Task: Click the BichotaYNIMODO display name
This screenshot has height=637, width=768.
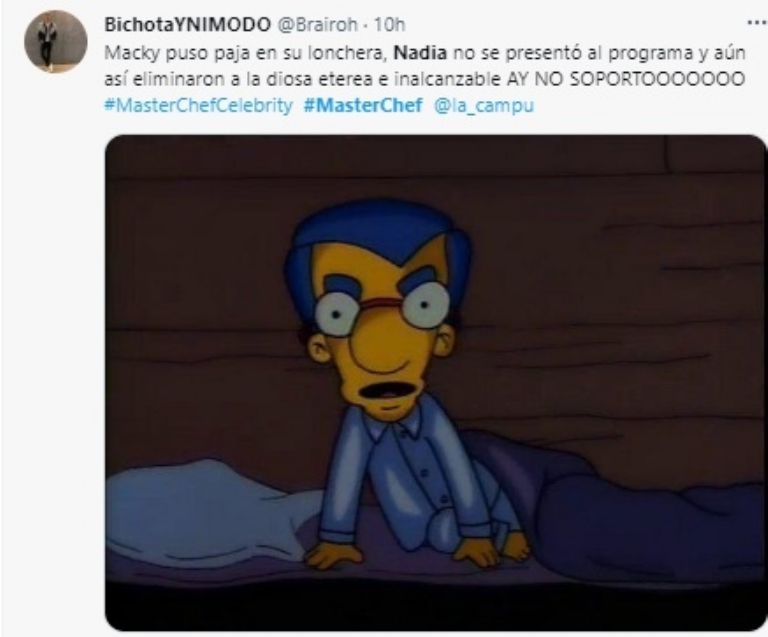Action: click(188, 24)
